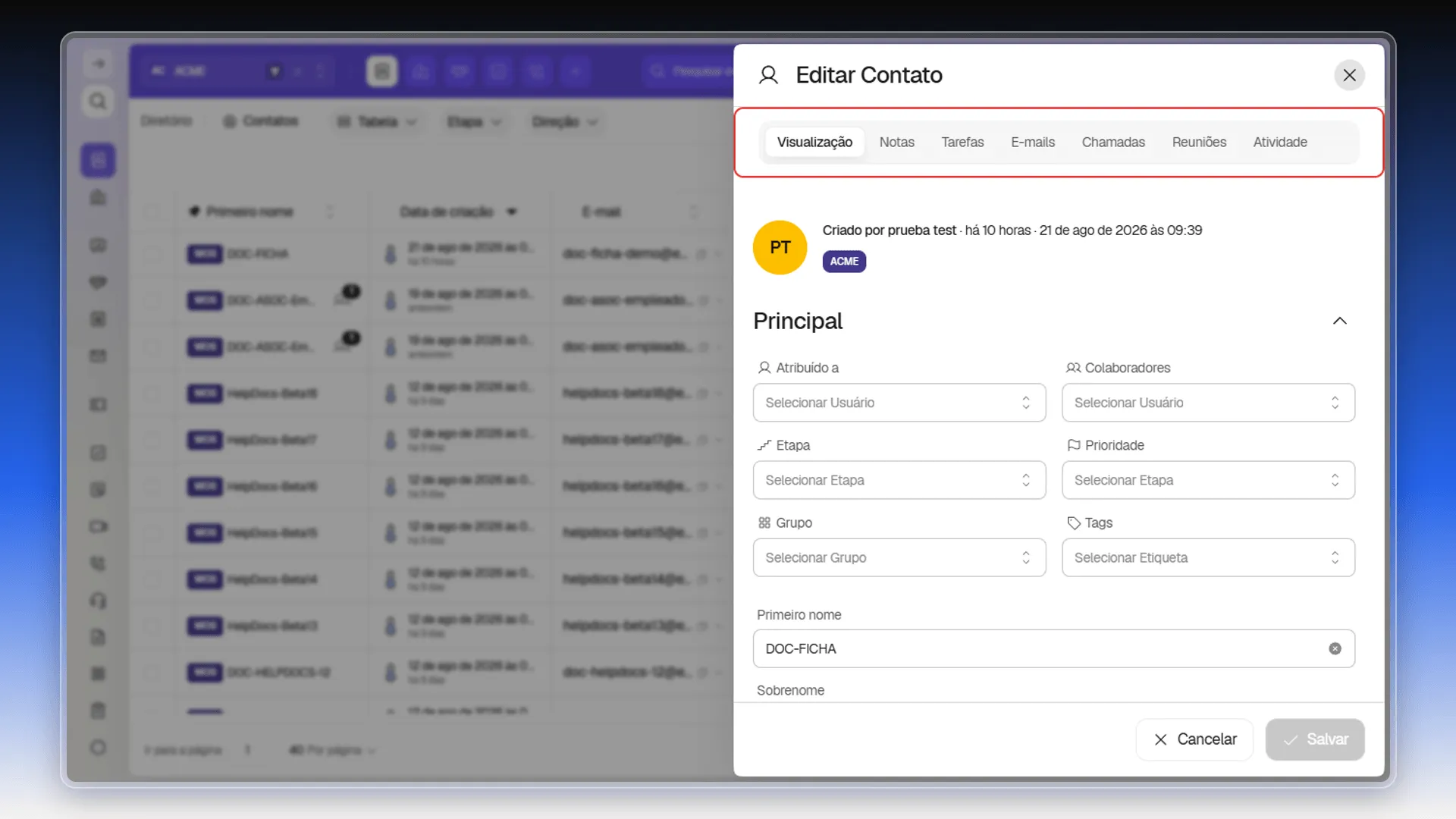Viewport: 1456px width, 819px height.
Task: Clear the Primeiro nome field
Action: coord(1335,648)
